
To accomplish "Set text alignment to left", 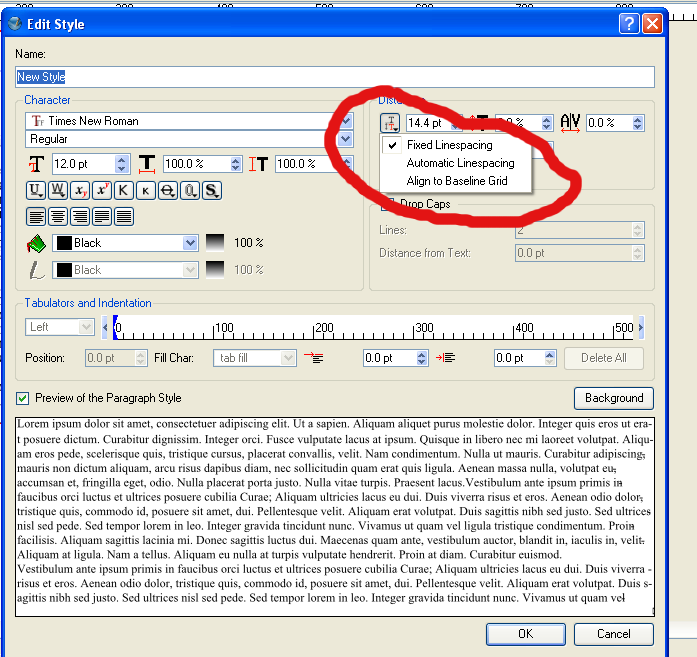I will 36,216.
